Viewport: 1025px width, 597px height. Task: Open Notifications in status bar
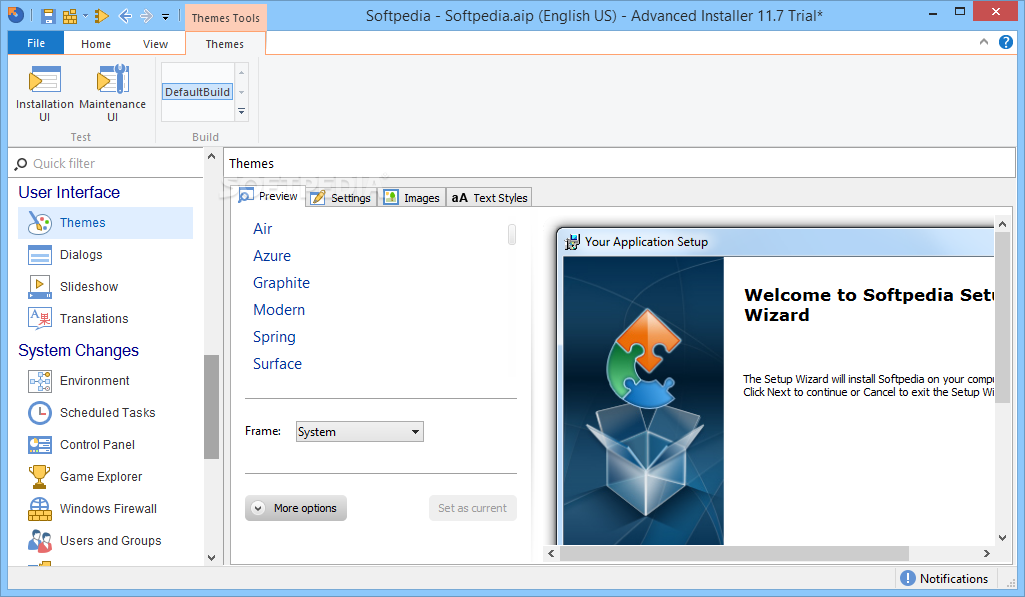[945, 579]
